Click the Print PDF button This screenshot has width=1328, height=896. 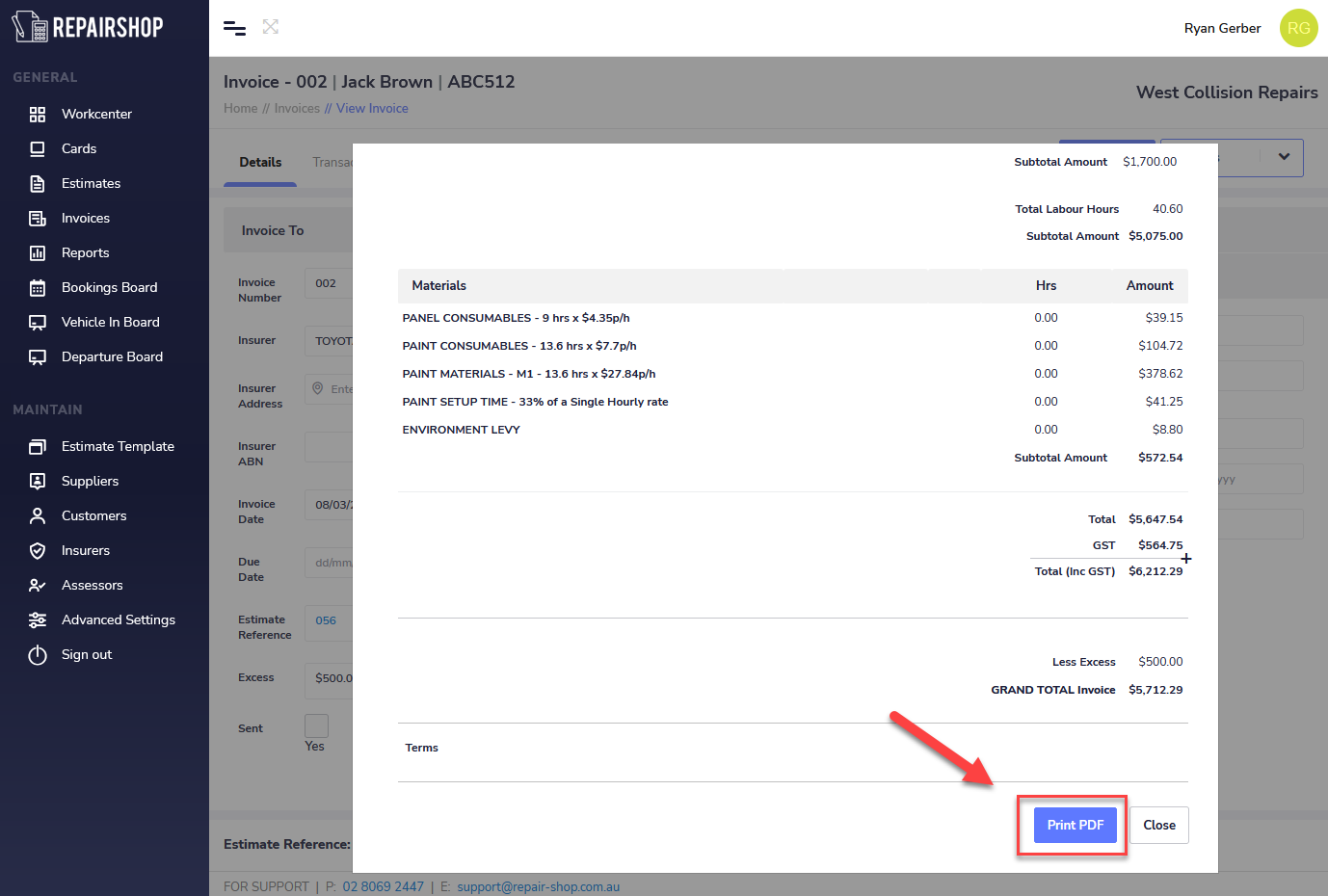click(x=1075, y=826)
